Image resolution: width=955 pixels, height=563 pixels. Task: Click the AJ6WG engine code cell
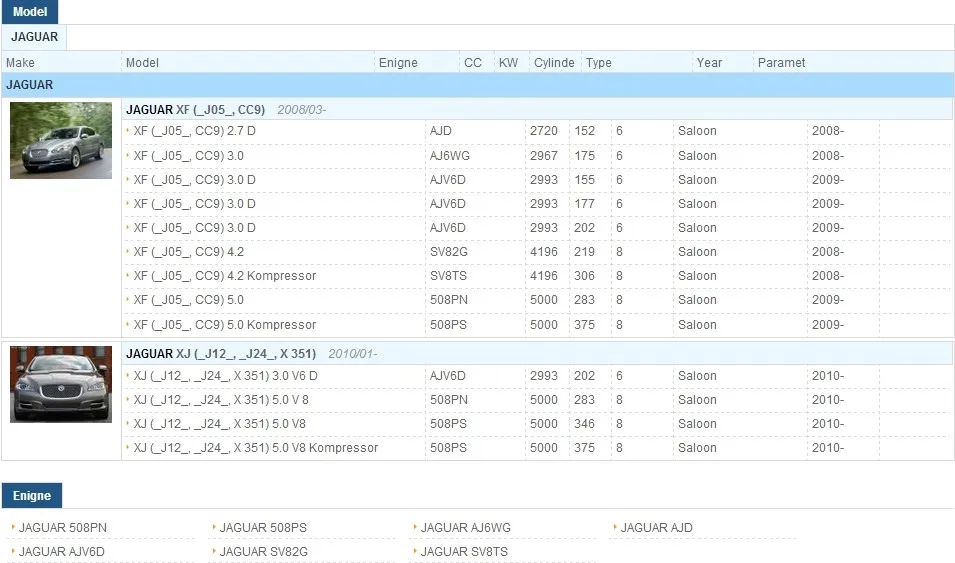449,156
